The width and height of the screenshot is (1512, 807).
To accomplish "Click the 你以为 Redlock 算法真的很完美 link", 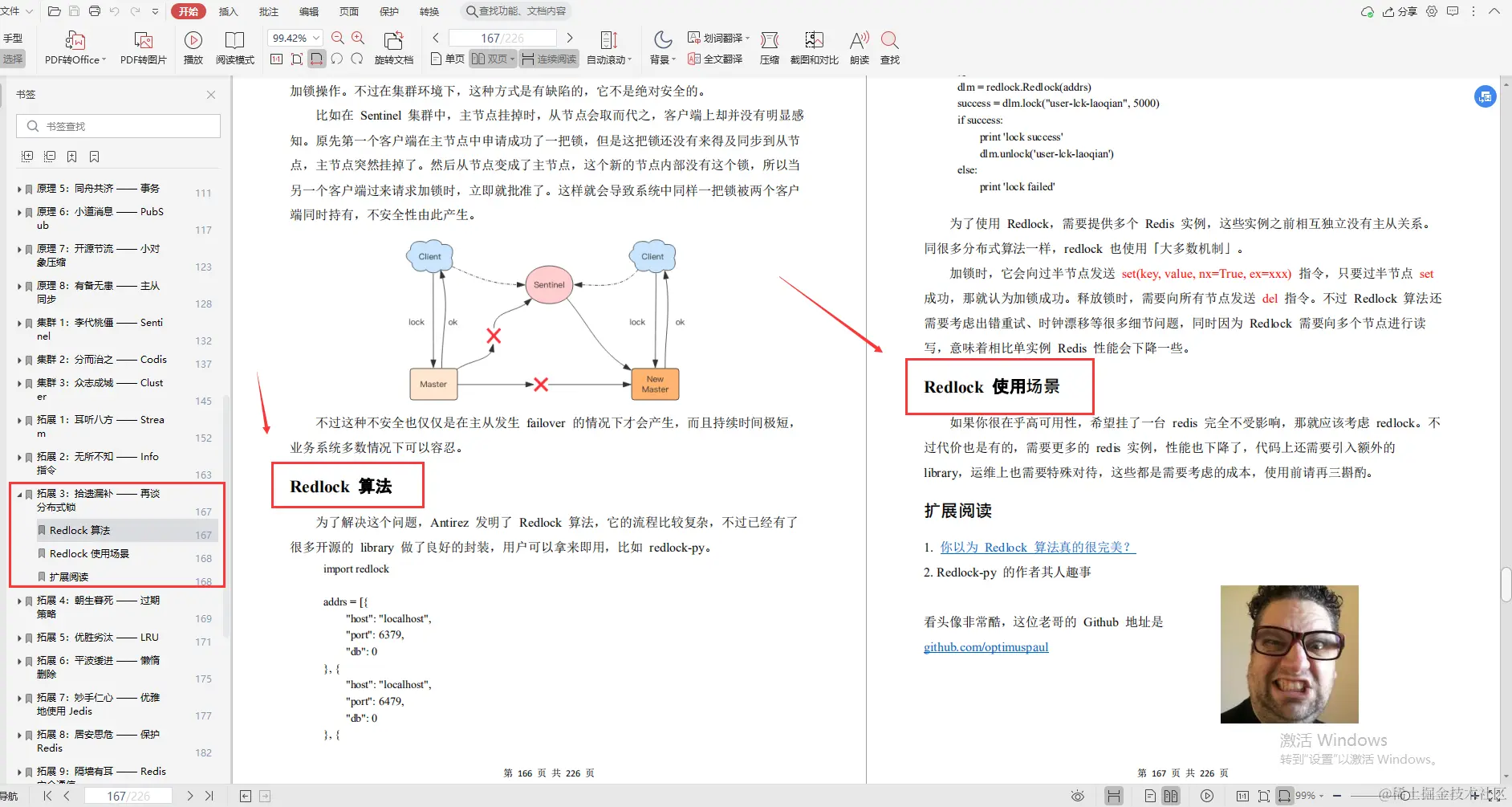I will 1036,547.
